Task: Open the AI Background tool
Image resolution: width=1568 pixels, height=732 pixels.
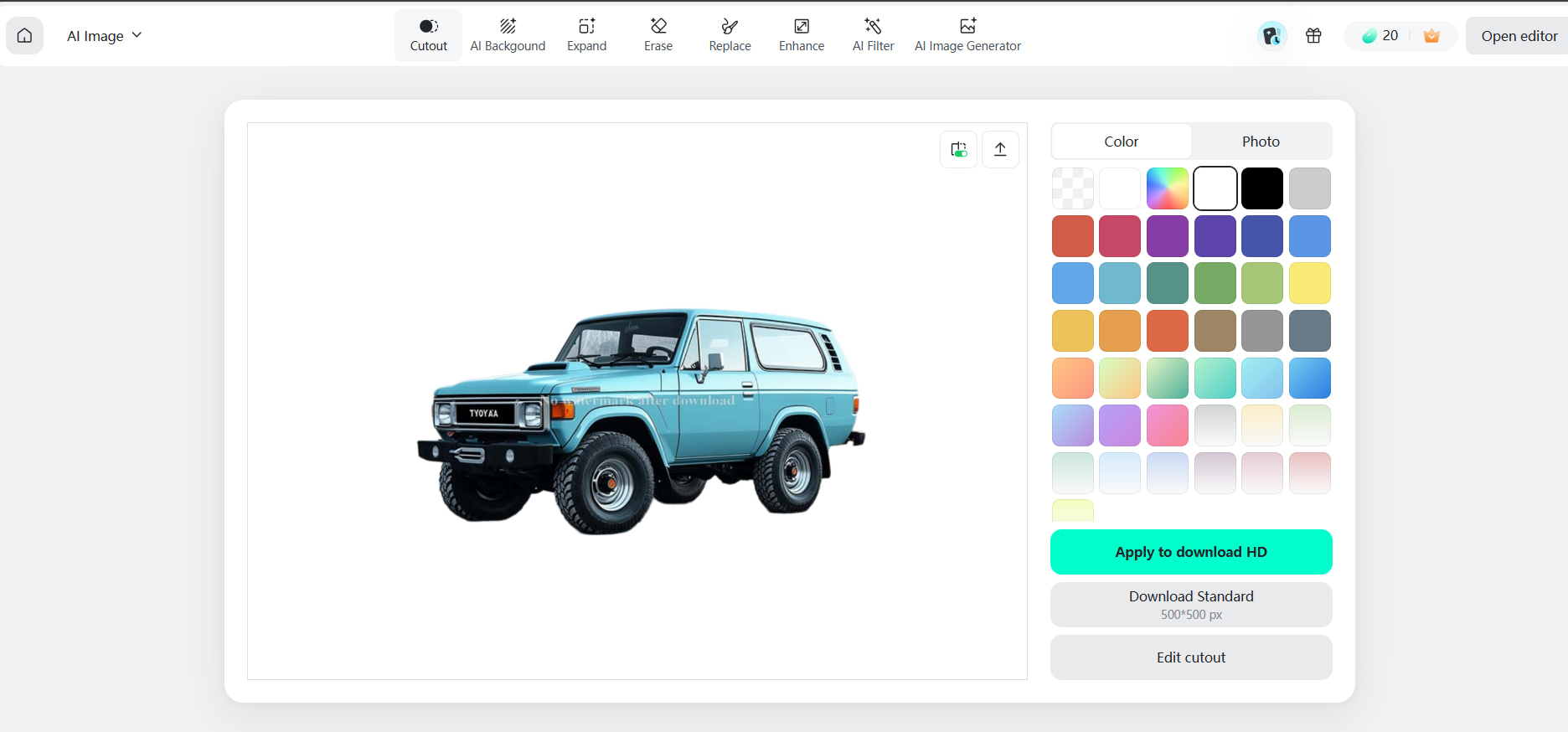Action: pos(508,36)
